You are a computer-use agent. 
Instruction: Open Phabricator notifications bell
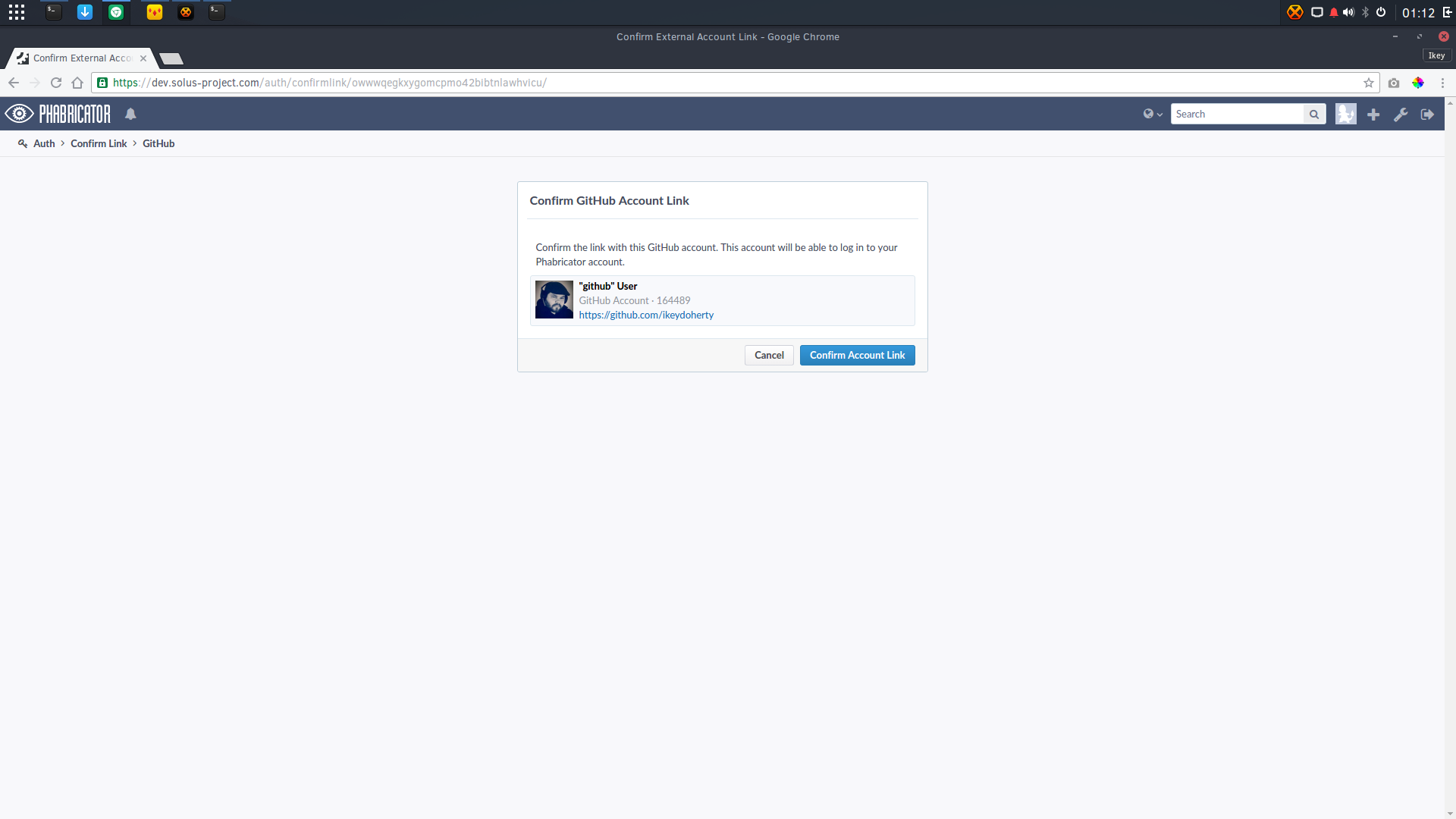click(130, 114)
